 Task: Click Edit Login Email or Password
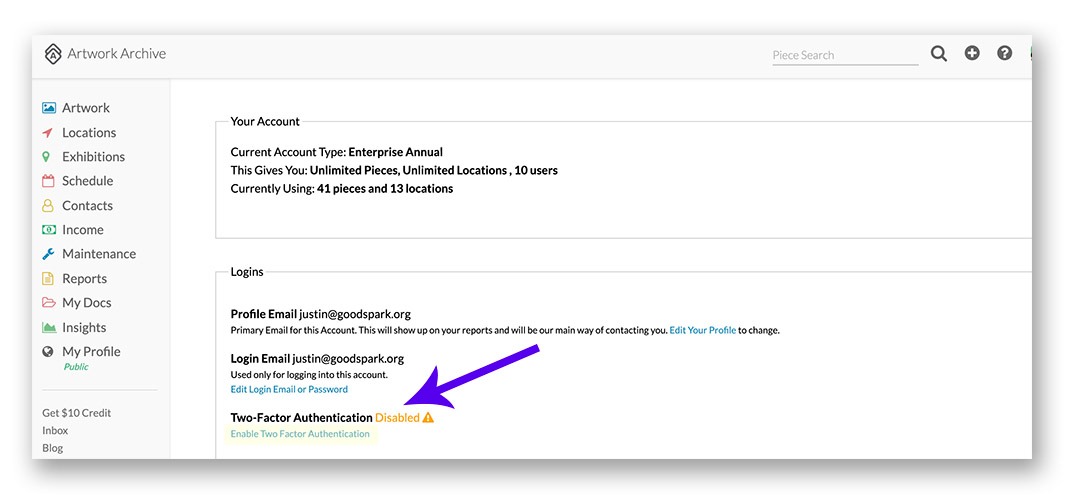click(x=289, y=389)
